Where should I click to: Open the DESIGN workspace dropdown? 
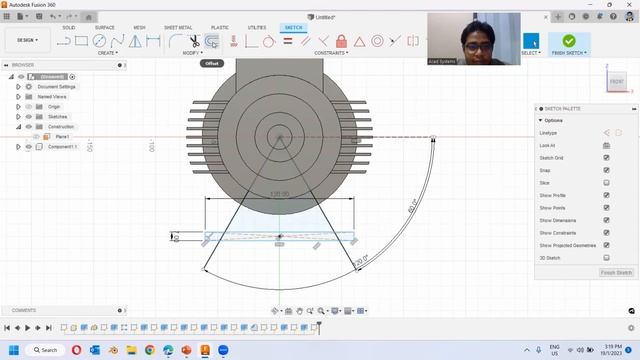pyautogui.click(x=27, y=40)
